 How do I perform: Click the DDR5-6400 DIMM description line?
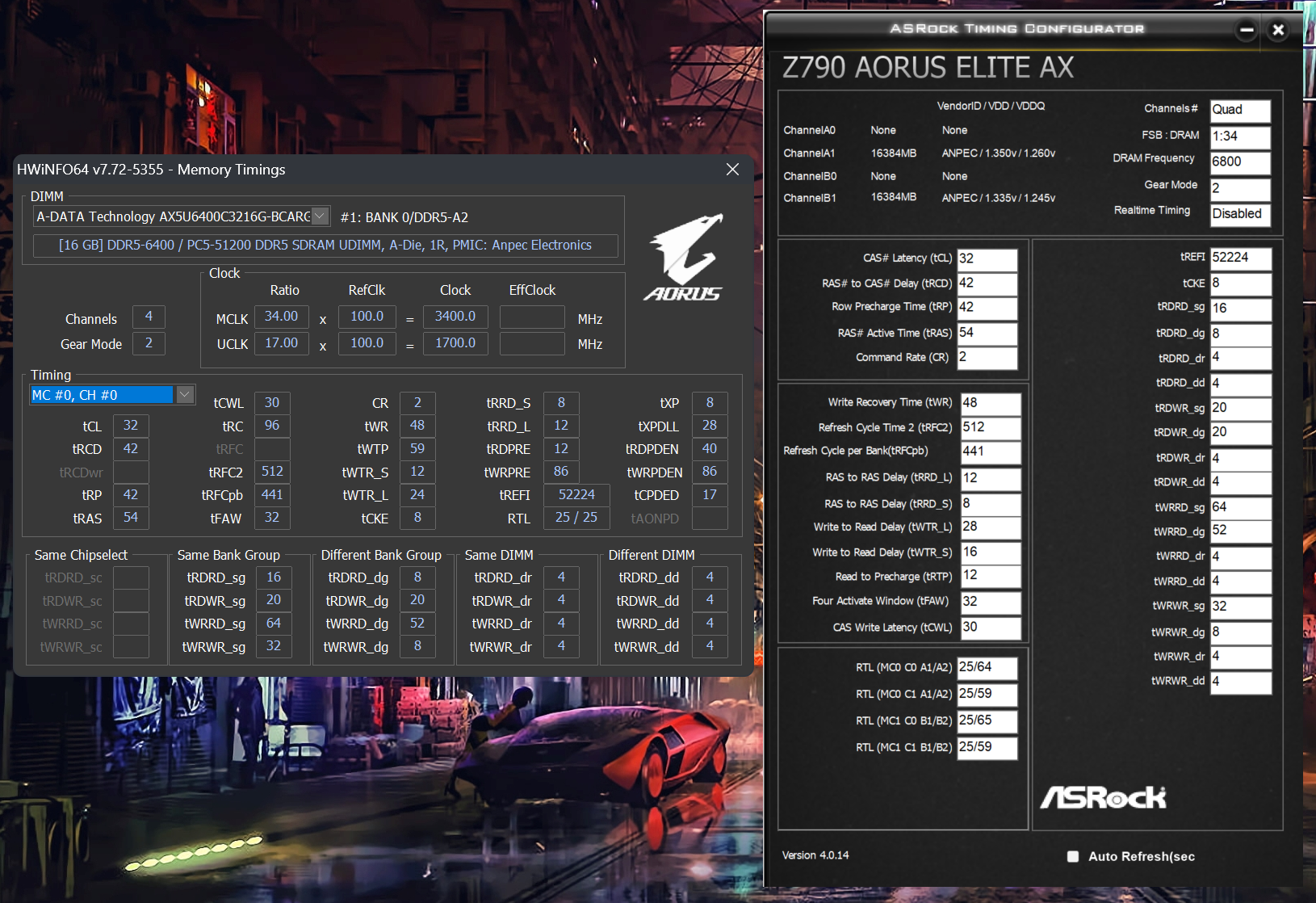pos(325,245)
